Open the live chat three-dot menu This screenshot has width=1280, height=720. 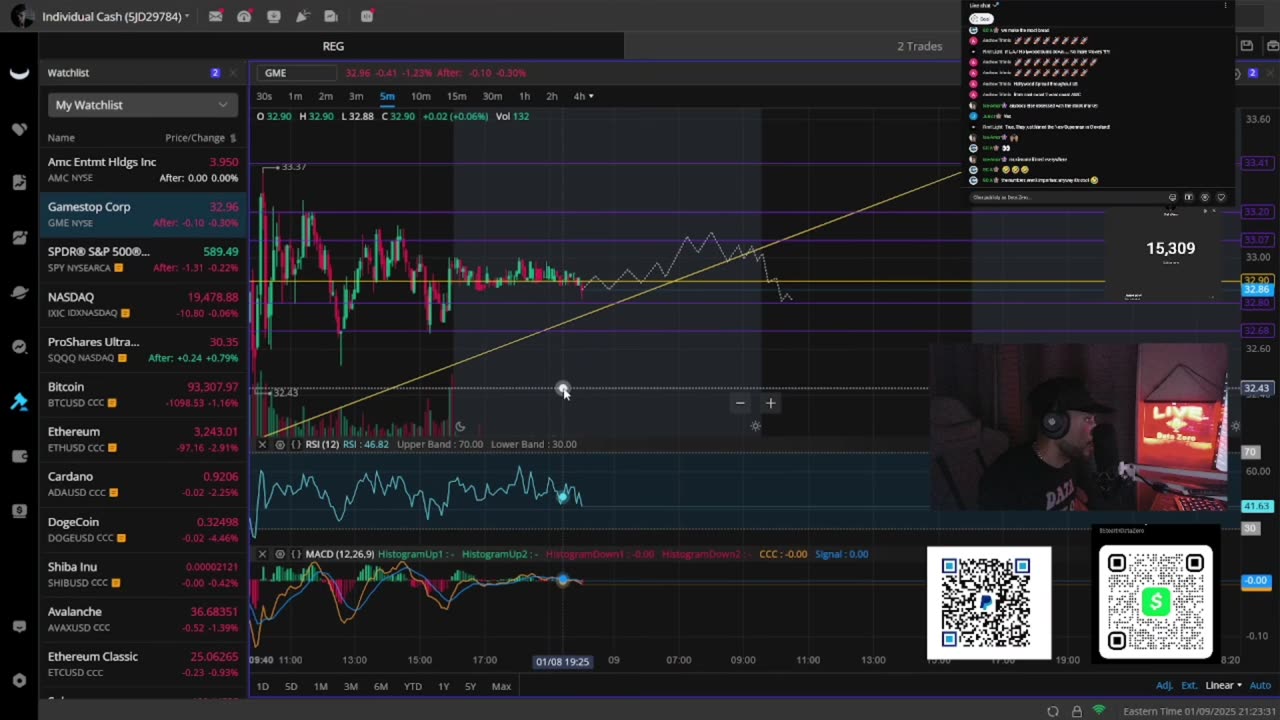click(1225, 5)
